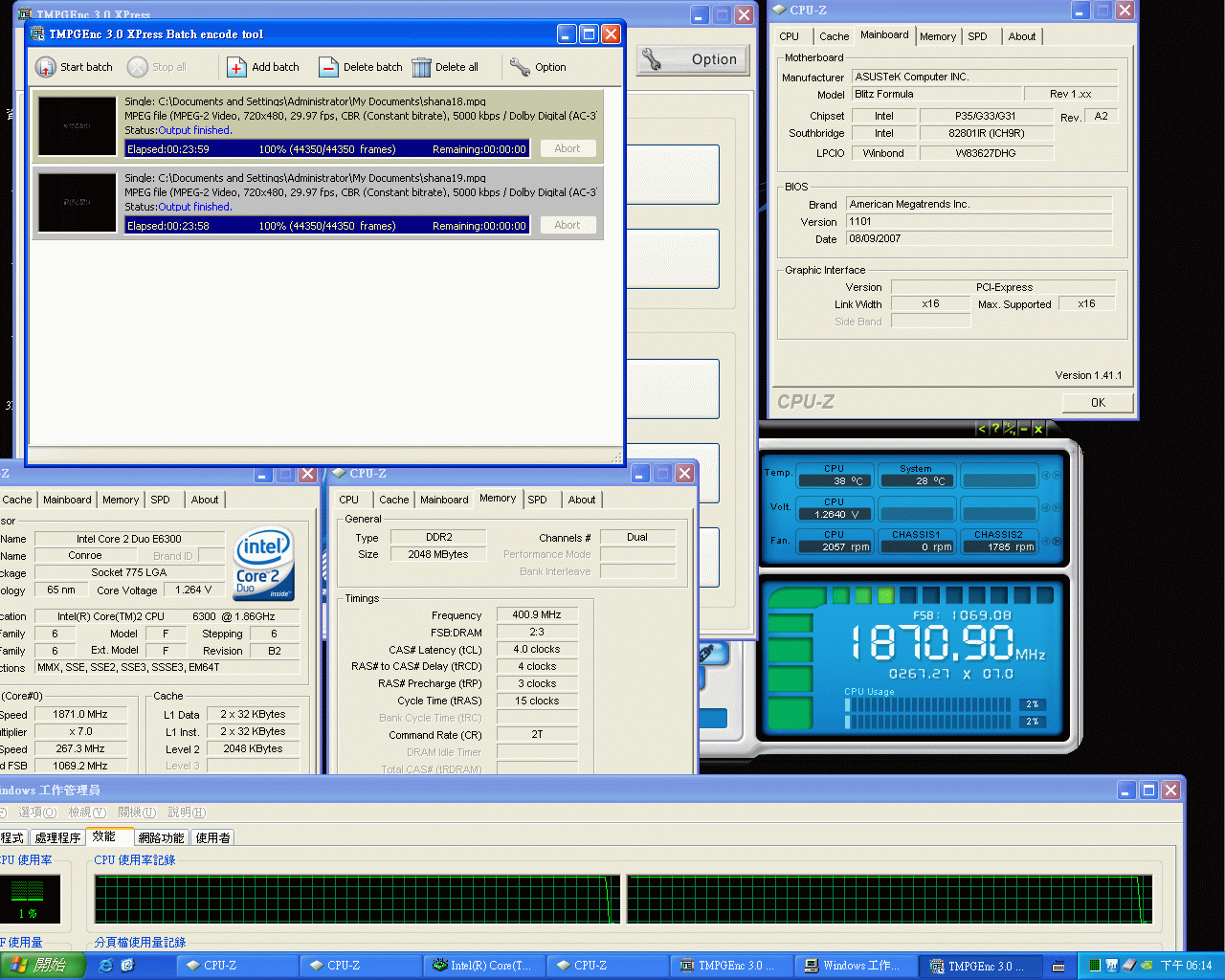Click the large Option button in the TMPGEnc window behind
1225x980 pixels.
point(694,59)
